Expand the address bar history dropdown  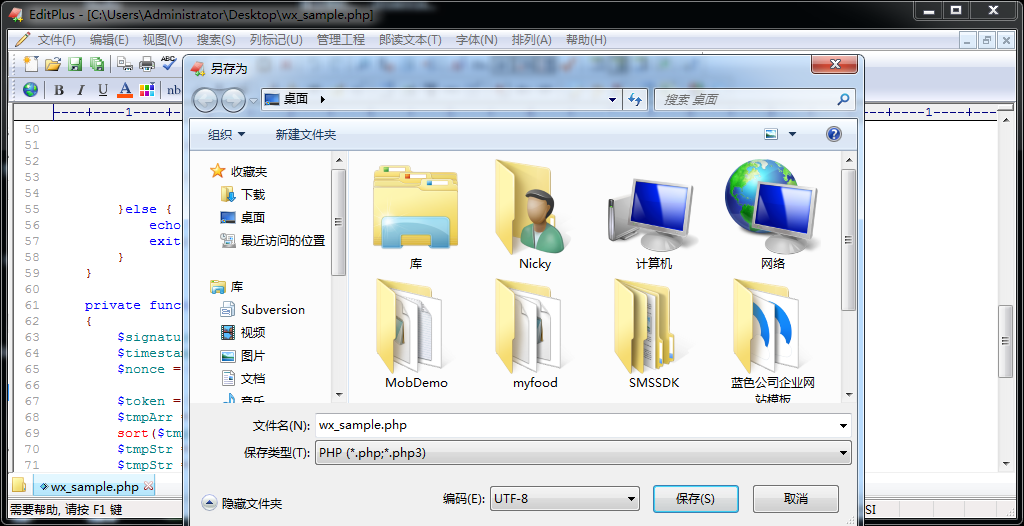coord(613,100)
